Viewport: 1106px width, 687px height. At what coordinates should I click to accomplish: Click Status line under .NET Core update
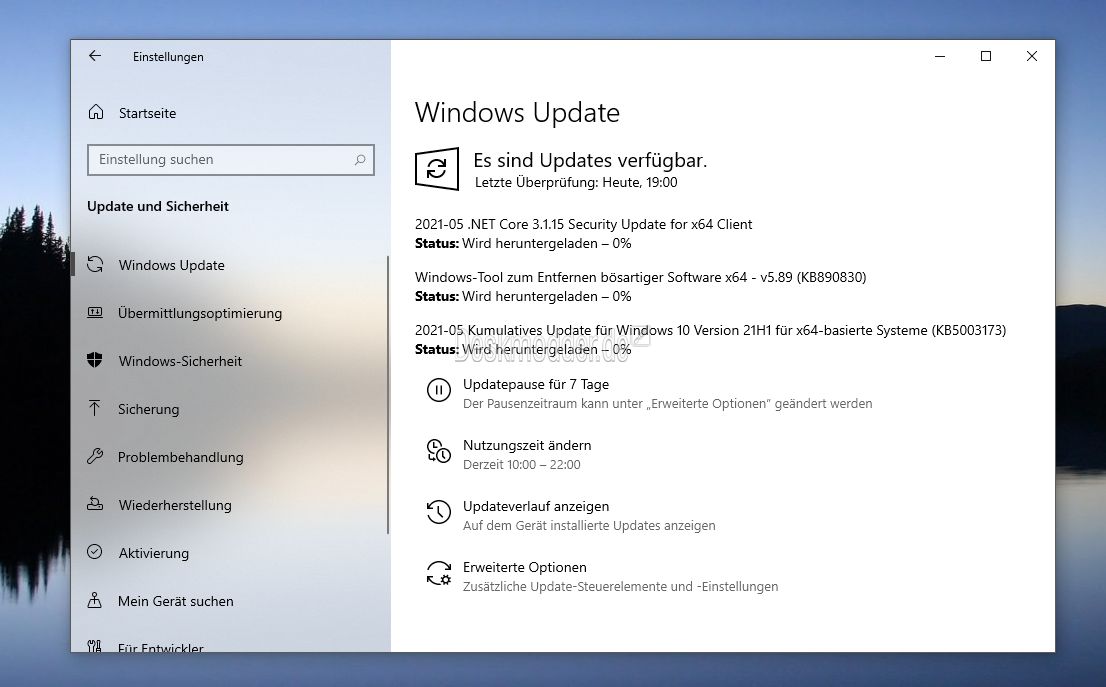(523, 243)
